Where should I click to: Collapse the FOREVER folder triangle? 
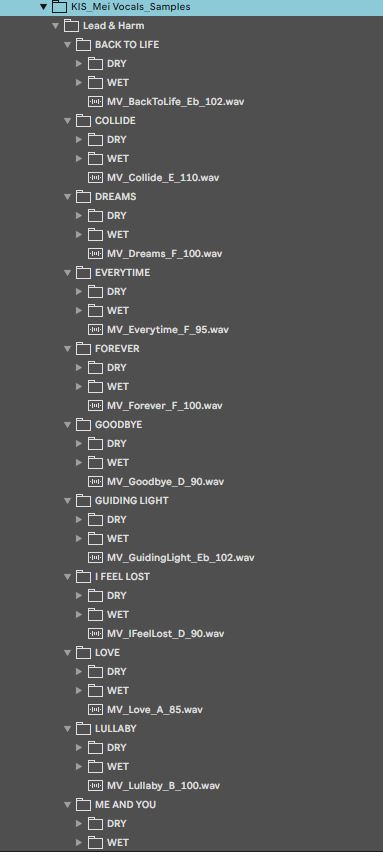point(67,349)
